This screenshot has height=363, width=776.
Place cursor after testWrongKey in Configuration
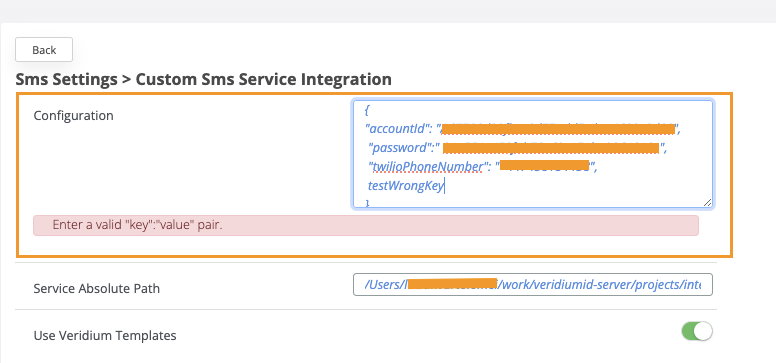445,186
